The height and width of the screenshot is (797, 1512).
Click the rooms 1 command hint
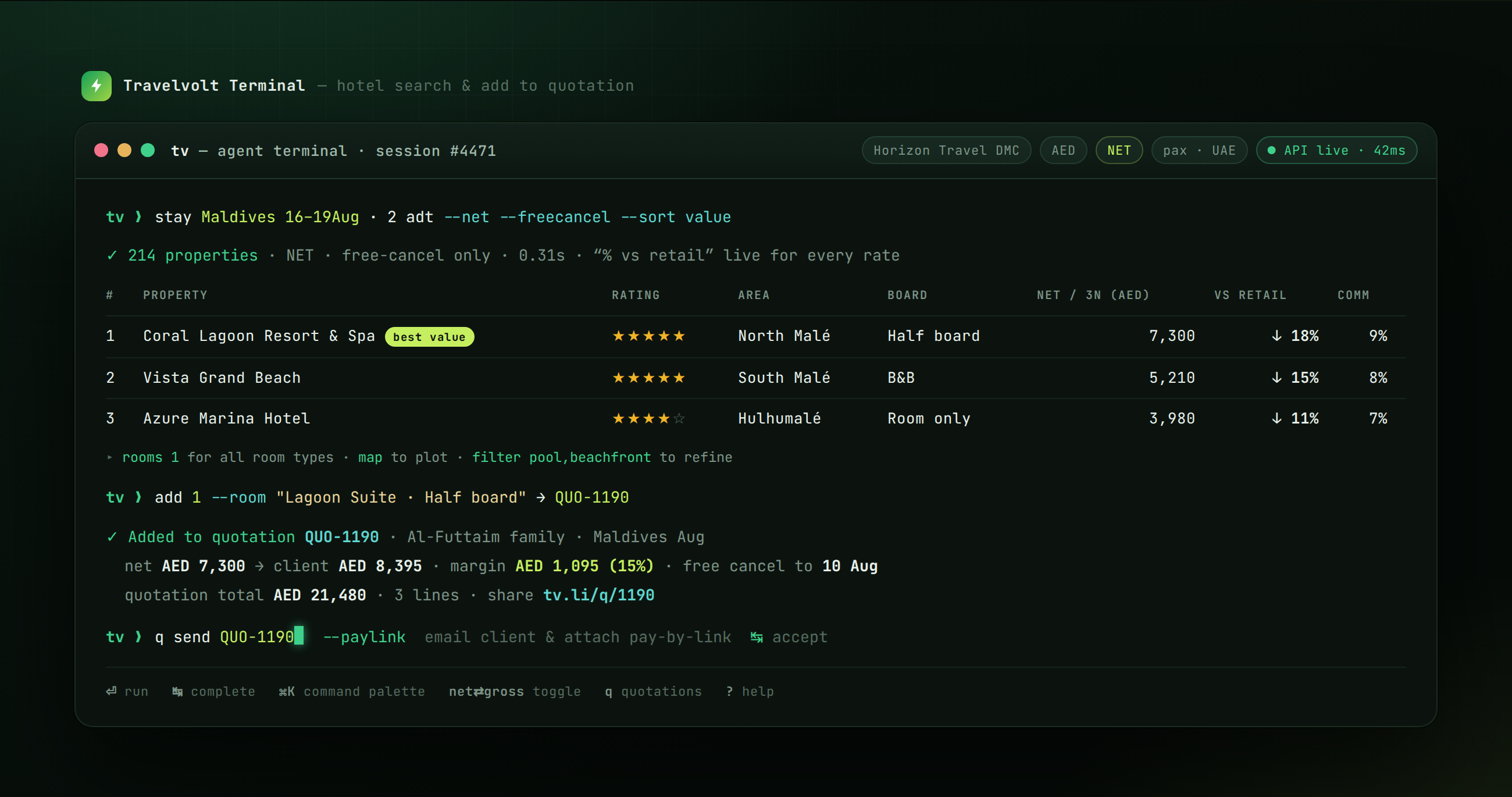point(150,457)
